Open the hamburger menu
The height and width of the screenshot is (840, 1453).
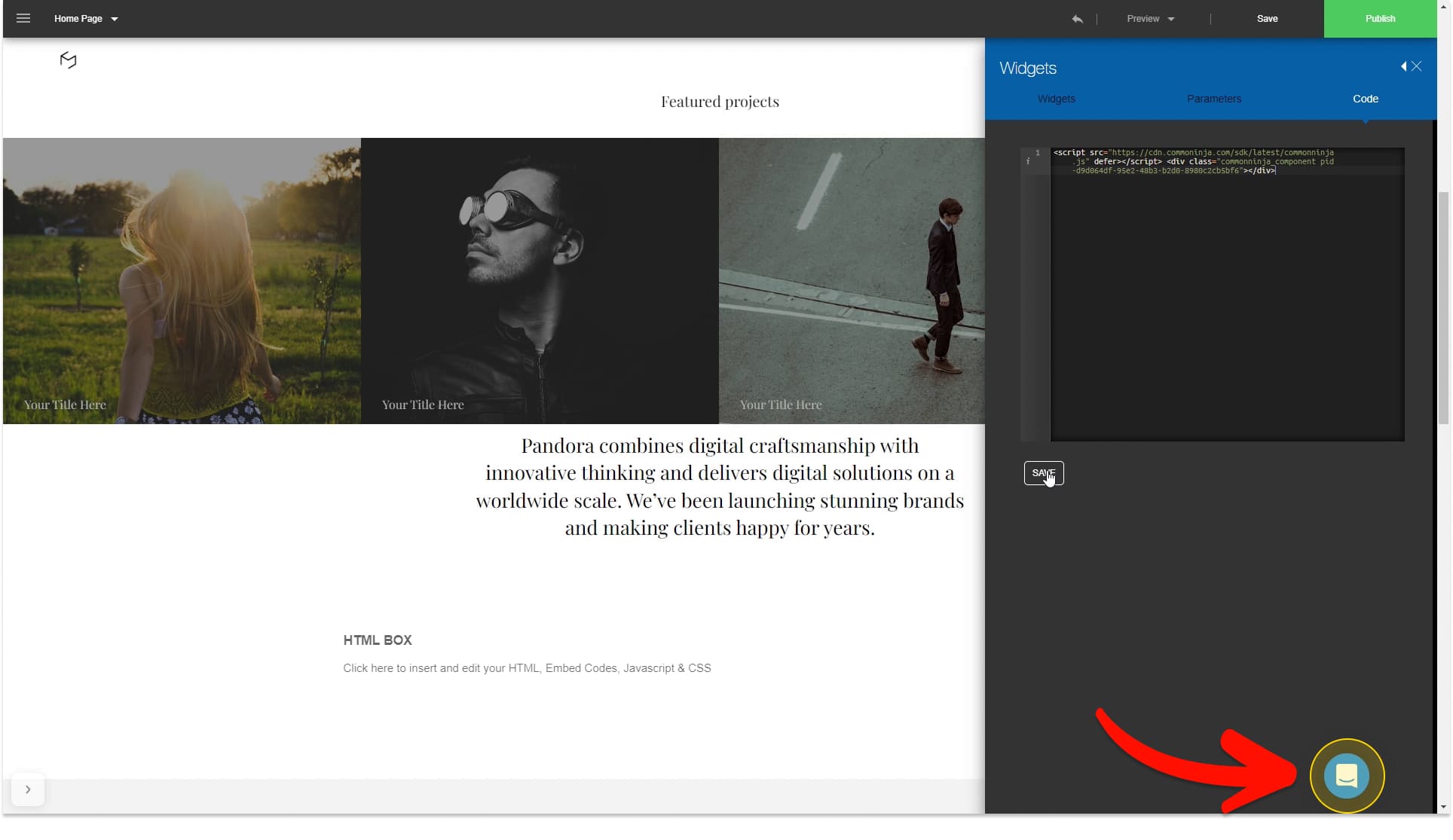point(23,18)
